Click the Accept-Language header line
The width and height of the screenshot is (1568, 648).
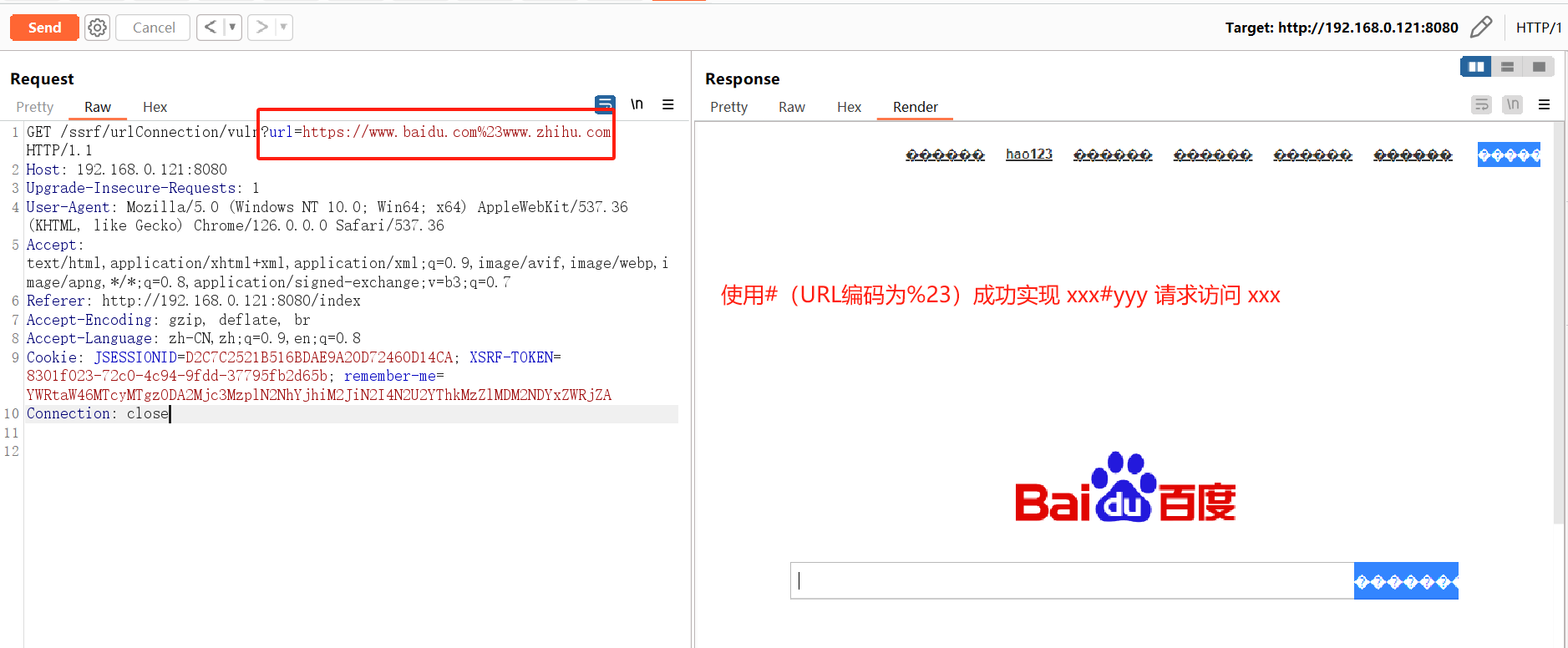194,338
